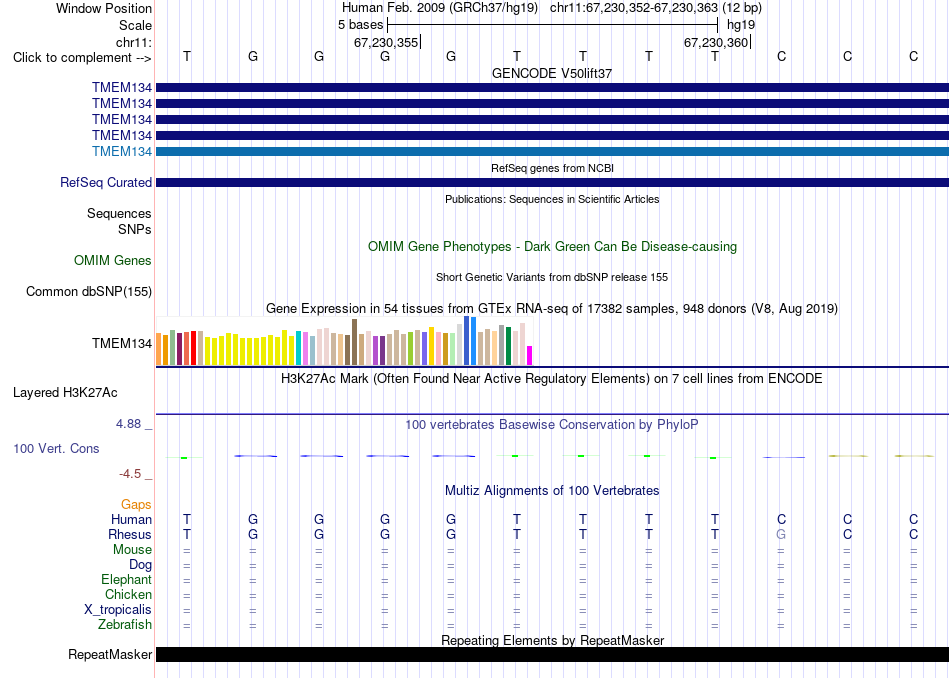The image size is (950, 678).
Task: Click the Sequences track label
Action: click(119, 213)
